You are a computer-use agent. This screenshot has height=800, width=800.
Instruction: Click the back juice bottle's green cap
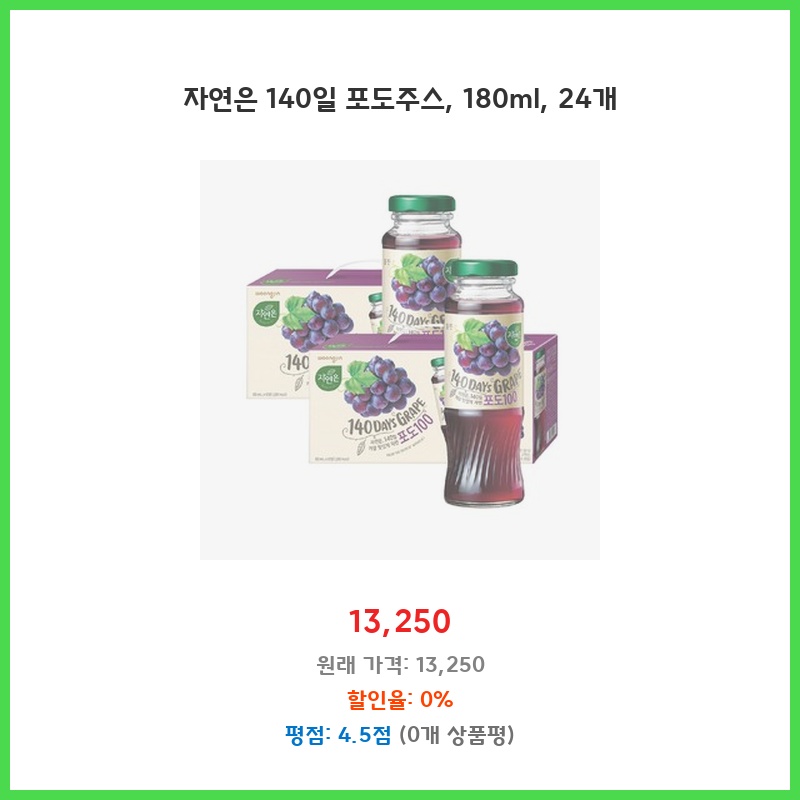click(x=421, y=204)
